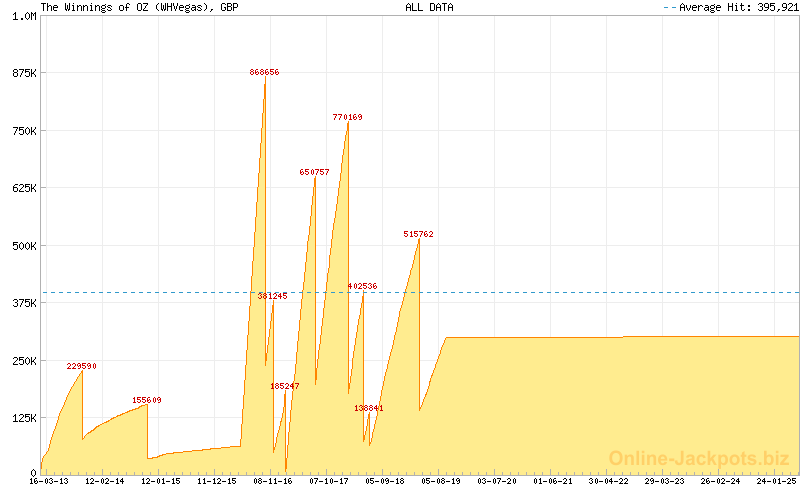Click the ALL DATA heading

[x=429, y=7]
